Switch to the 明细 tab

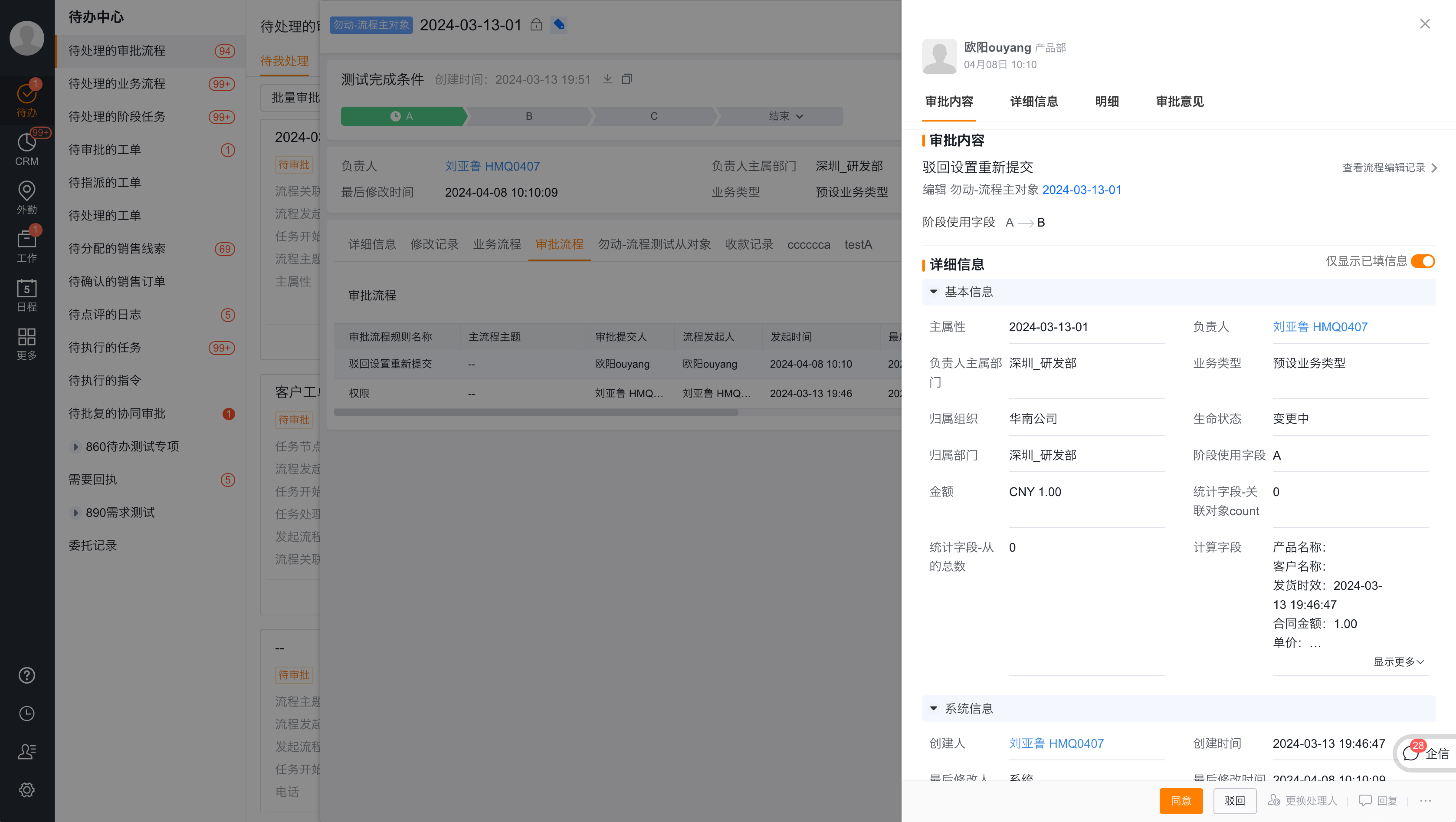coord(1107,102)
